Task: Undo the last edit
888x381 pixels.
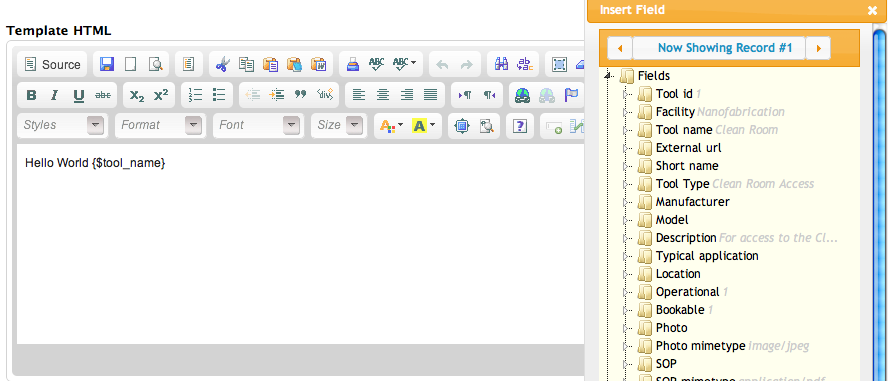Action: 442,65
